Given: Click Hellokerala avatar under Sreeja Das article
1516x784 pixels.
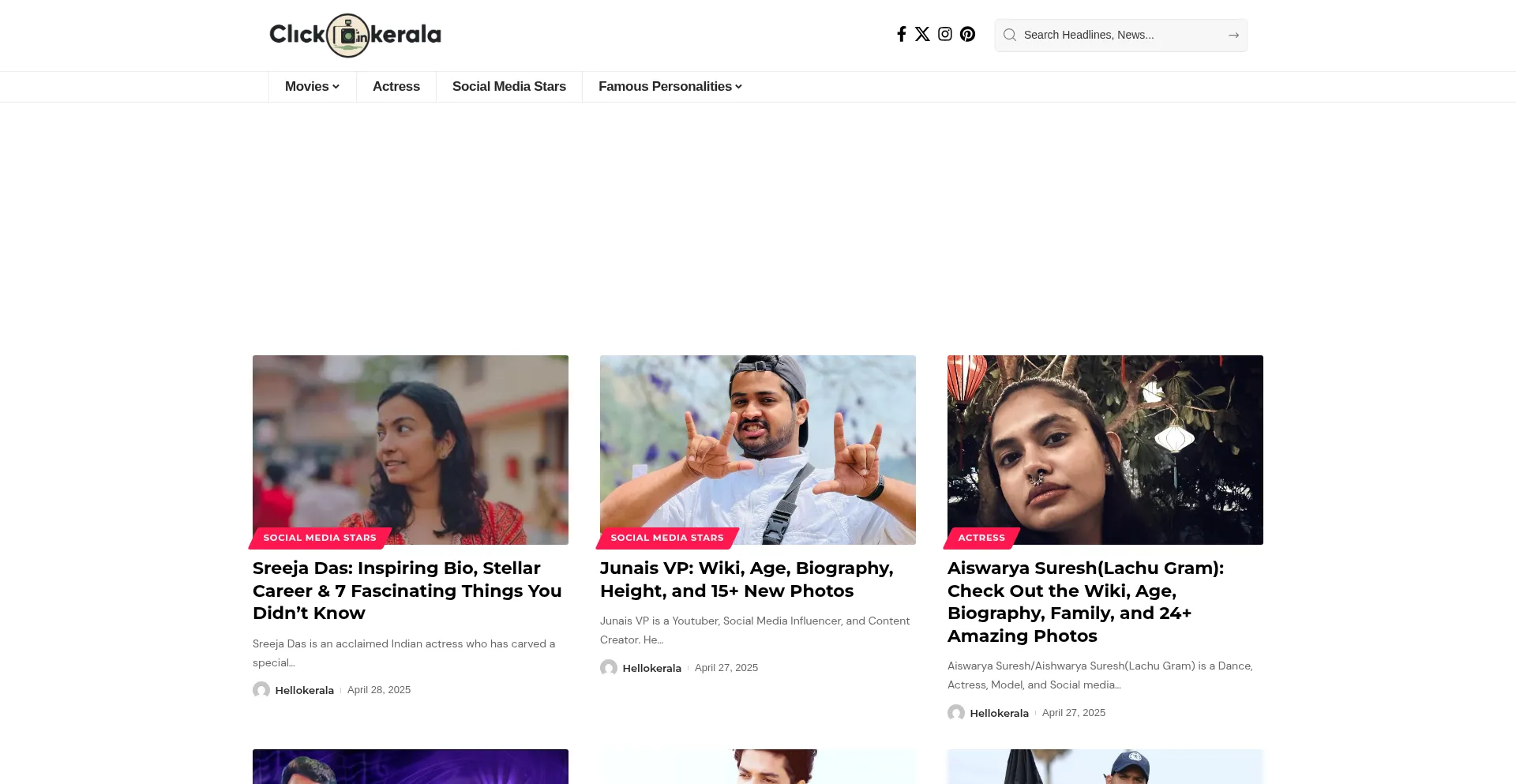Looking at the screenshot, I should click(261, 690).
